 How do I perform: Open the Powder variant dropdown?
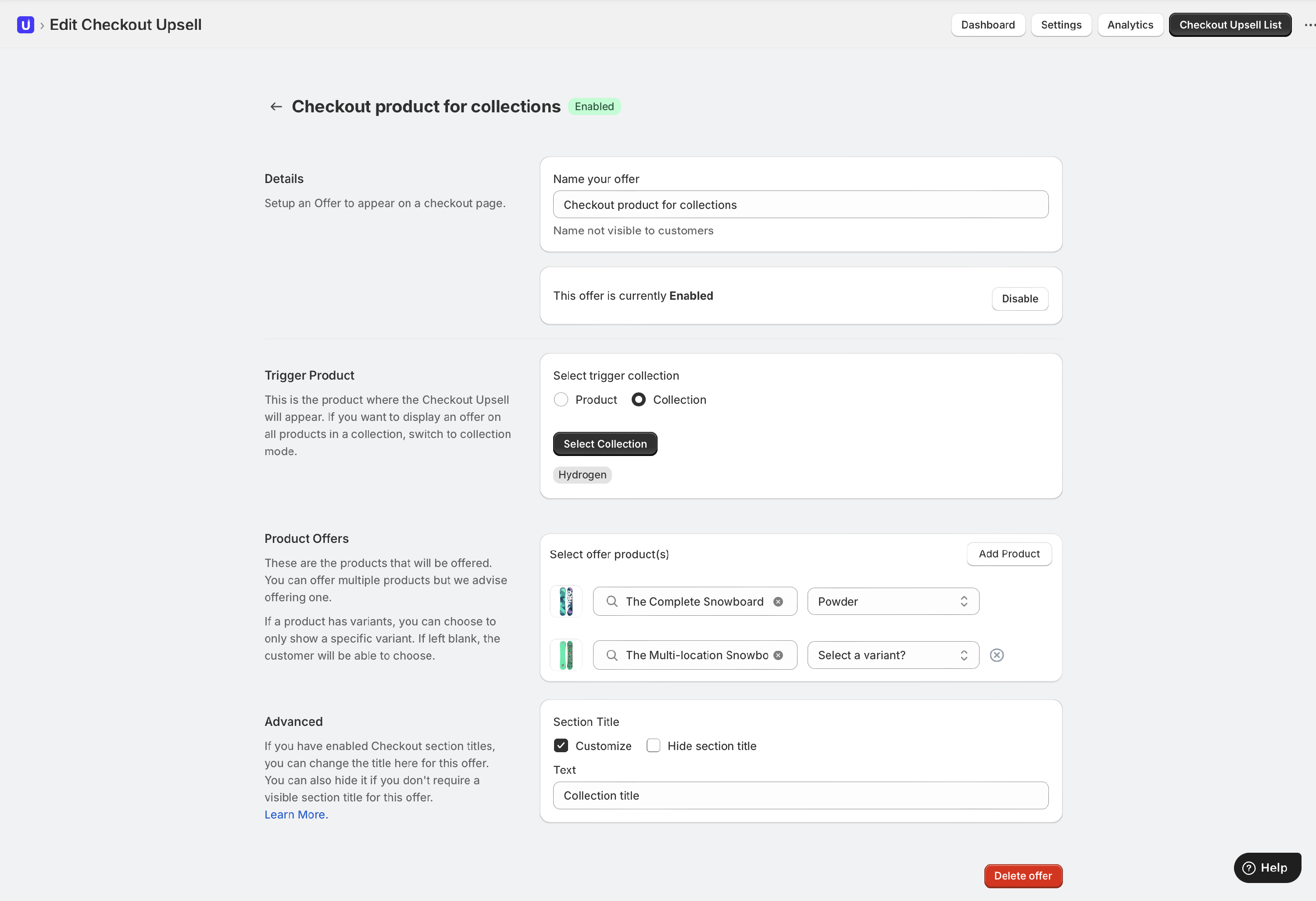pos(893,602)
